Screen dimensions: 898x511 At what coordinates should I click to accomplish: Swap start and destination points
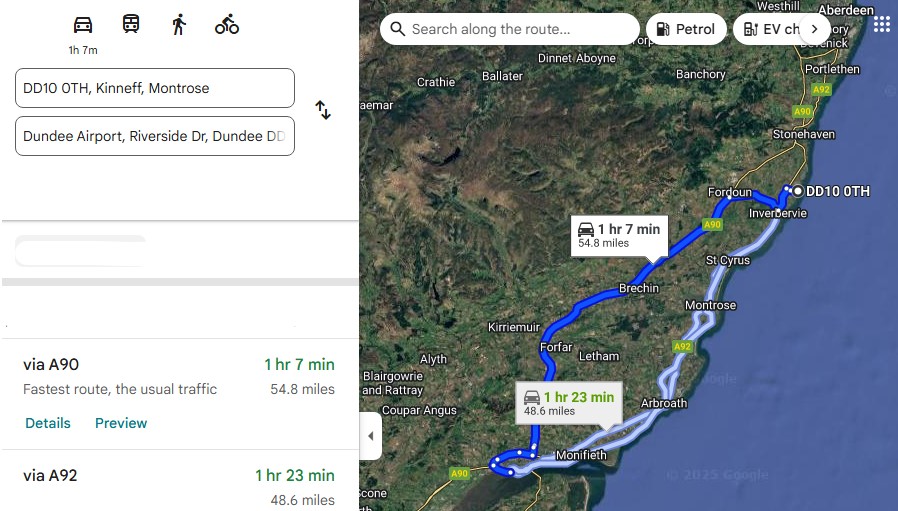323,110
